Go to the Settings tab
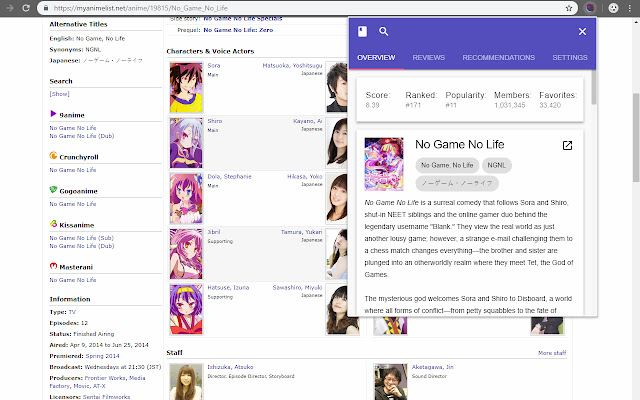 tap(570, 58)
